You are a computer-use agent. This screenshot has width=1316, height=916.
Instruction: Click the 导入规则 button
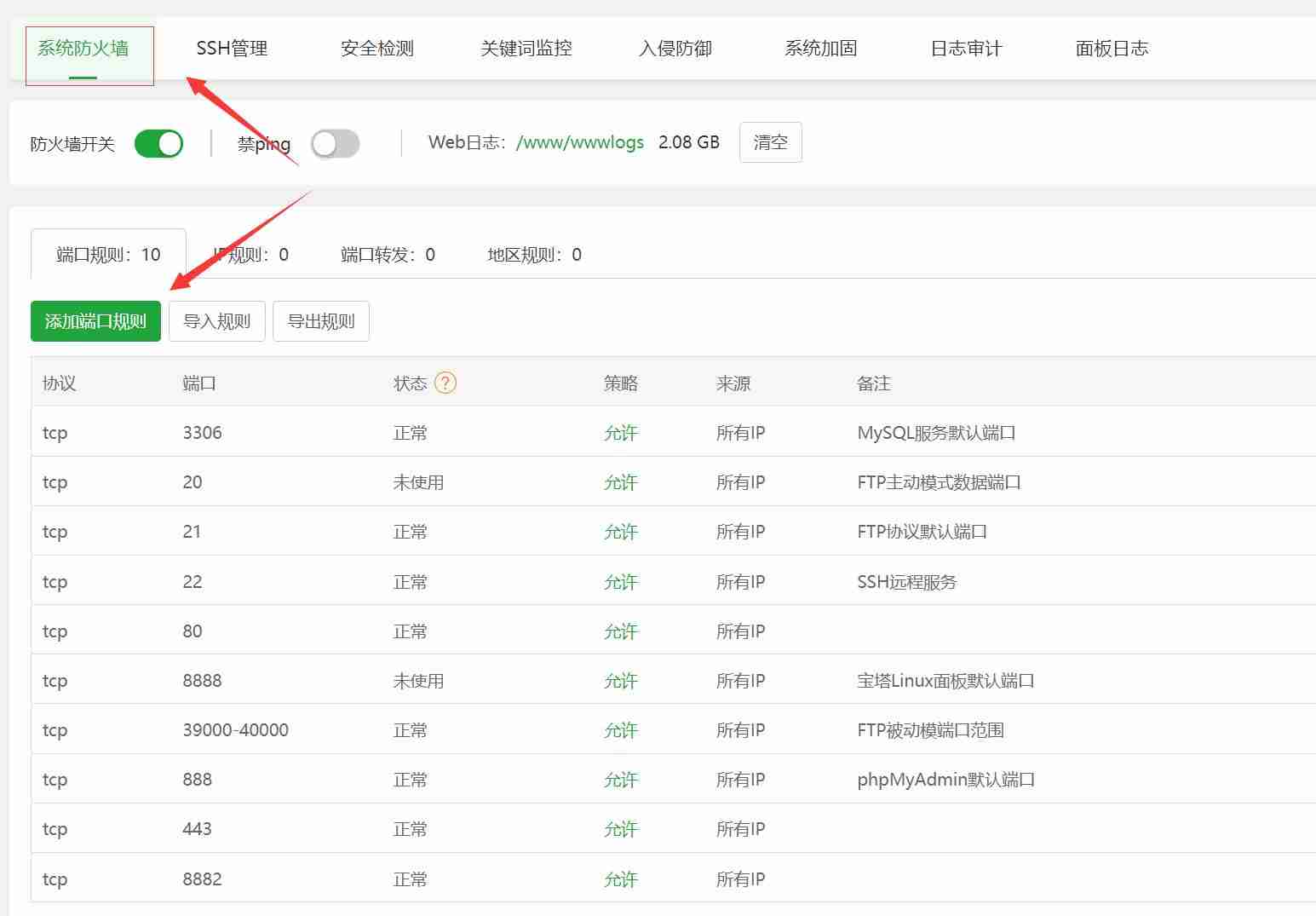click(x=217, y=321)
